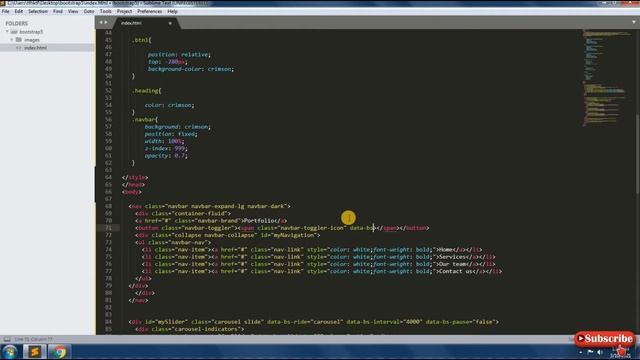Open the Help menu
The height and width of the screenshot is (360, 640).
(x=172, y=11)
